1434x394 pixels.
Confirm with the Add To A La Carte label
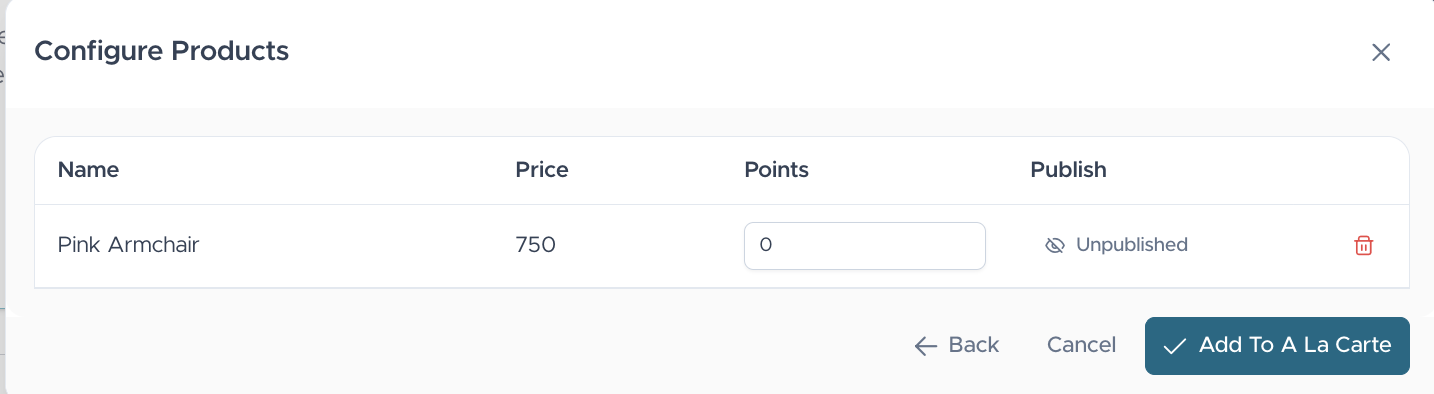tap(1295, 345)
